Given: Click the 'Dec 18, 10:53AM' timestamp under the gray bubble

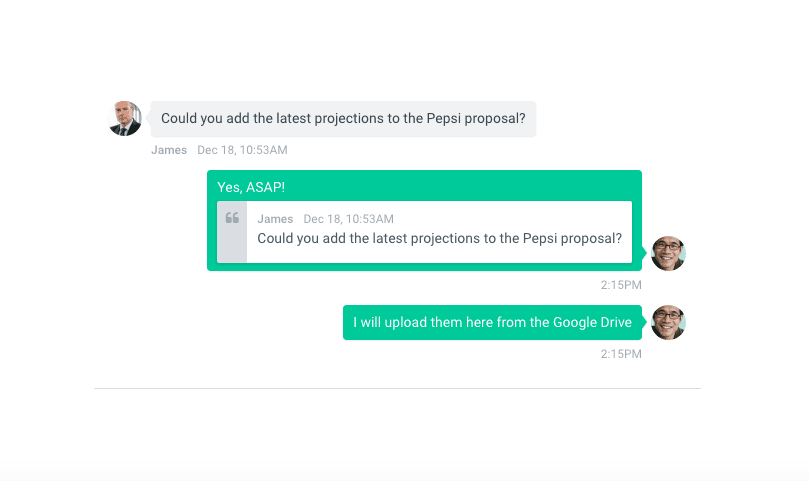Looking at the screenshot, I should [x=242, y=150].
